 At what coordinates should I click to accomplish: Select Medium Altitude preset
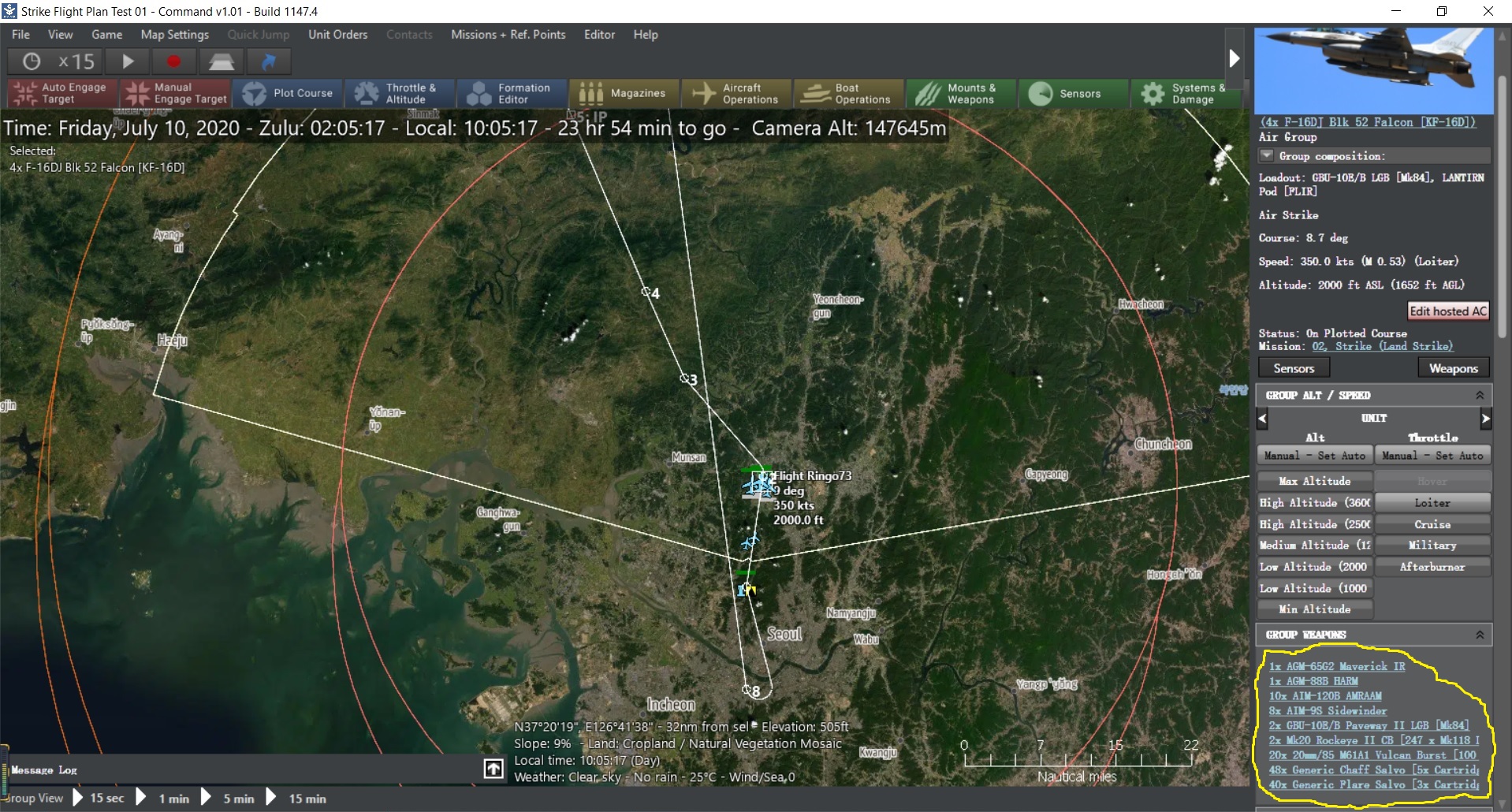coord(1315,546)
